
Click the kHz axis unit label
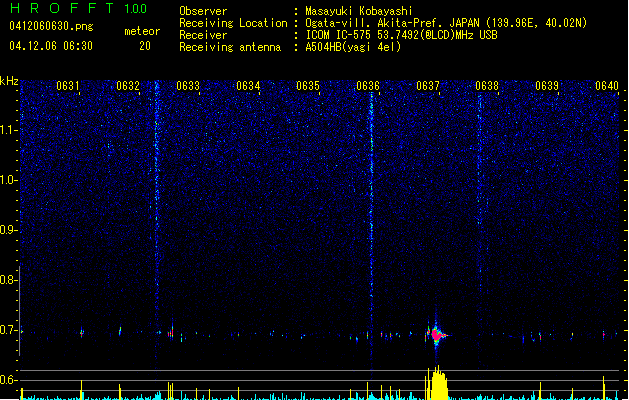coord(9,81)
